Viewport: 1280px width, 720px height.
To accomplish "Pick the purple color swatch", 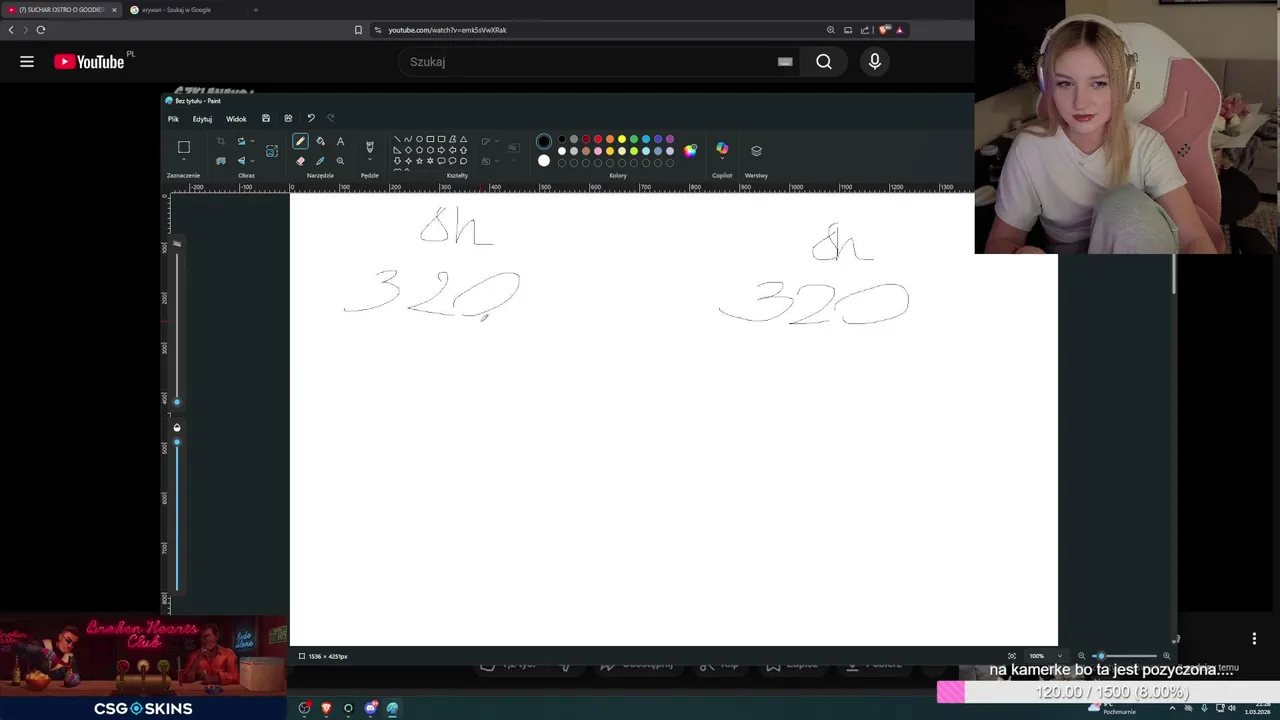I will pos(670,139).
